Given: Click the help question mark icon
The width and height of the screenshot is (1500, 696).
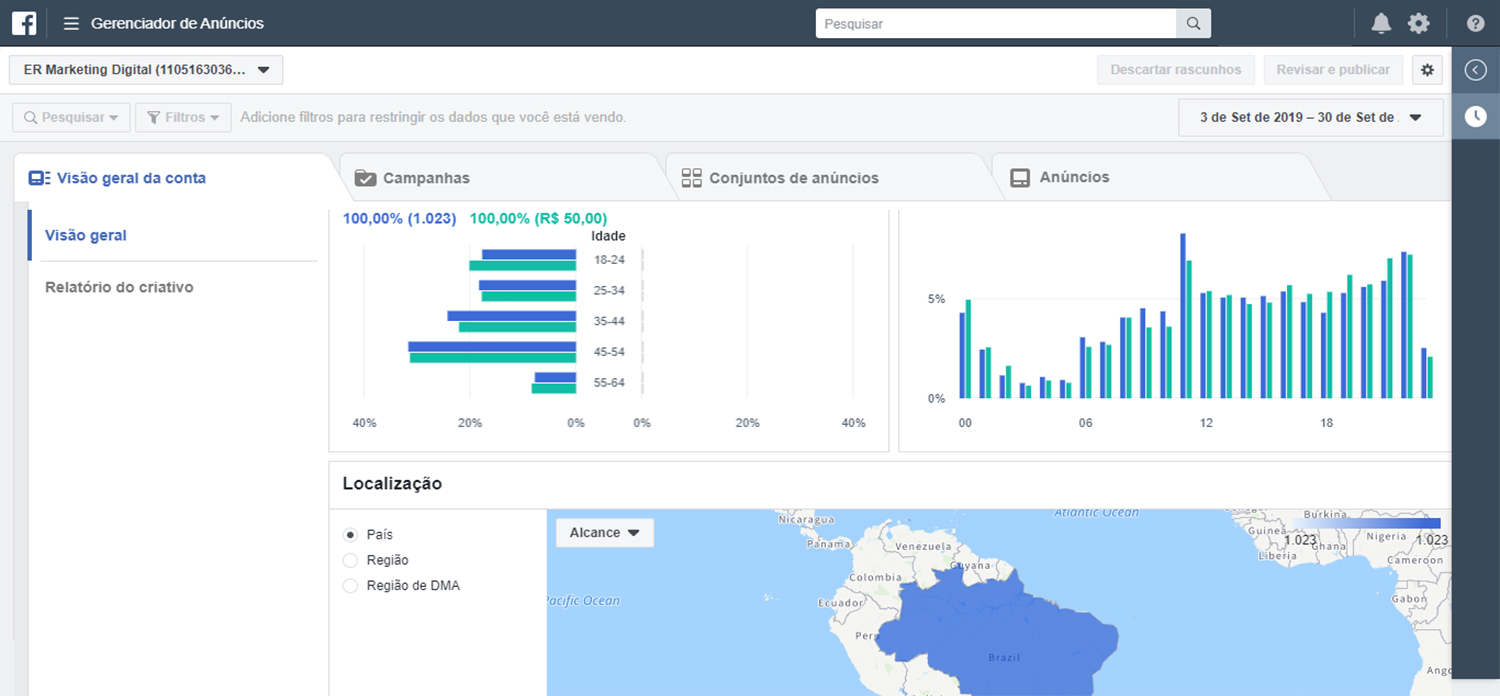Looking at the screenshot, I should point(1475,24).
